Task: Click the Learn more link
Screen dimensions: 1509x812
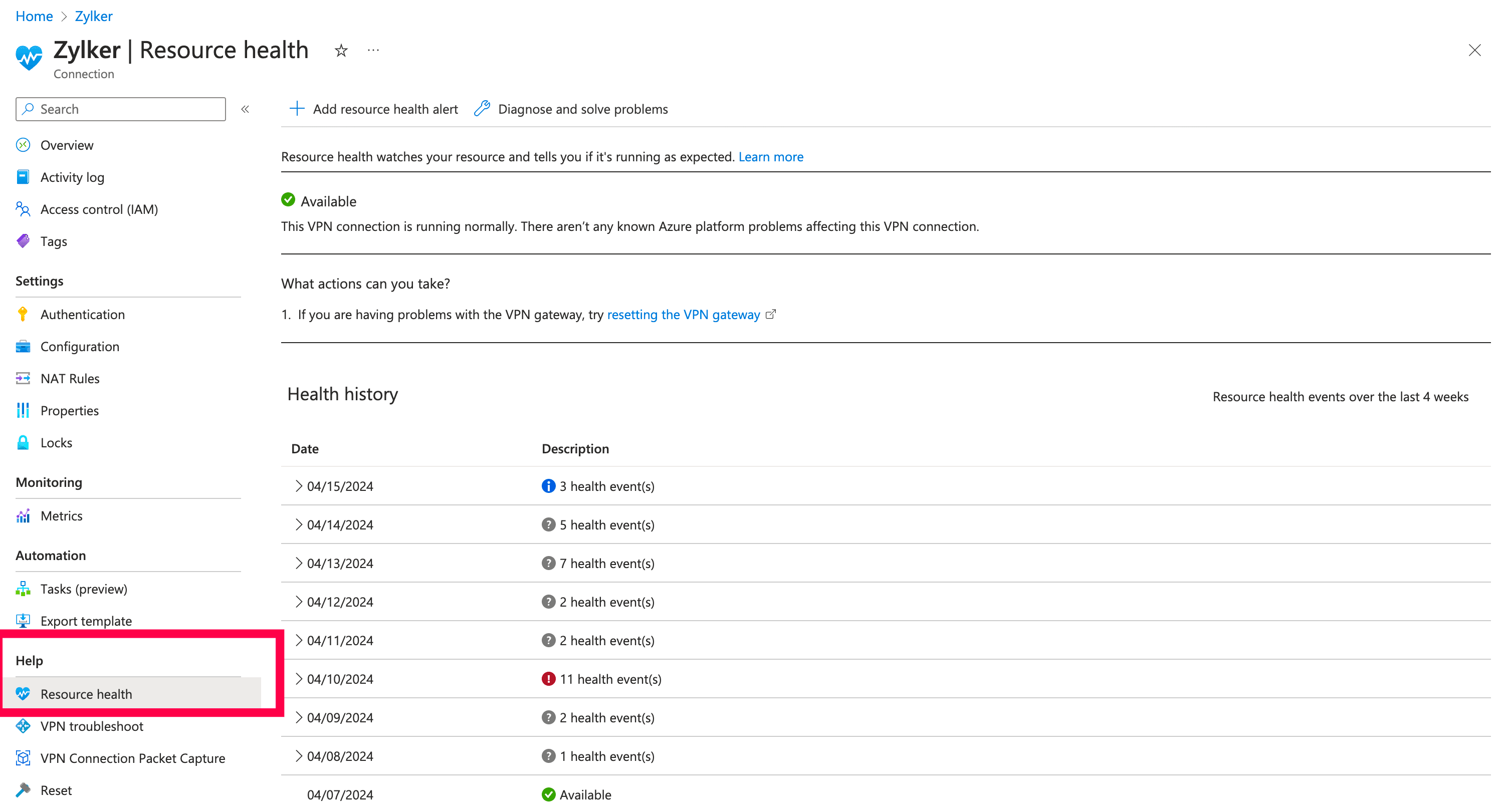Action: (770, 157)
